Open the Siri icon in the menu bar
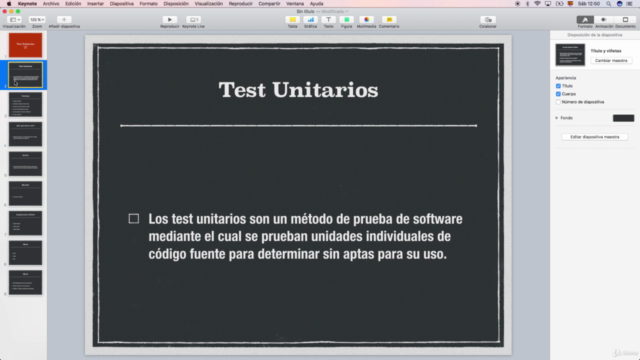This screenshot has width=640, height=360. point(620,4)
